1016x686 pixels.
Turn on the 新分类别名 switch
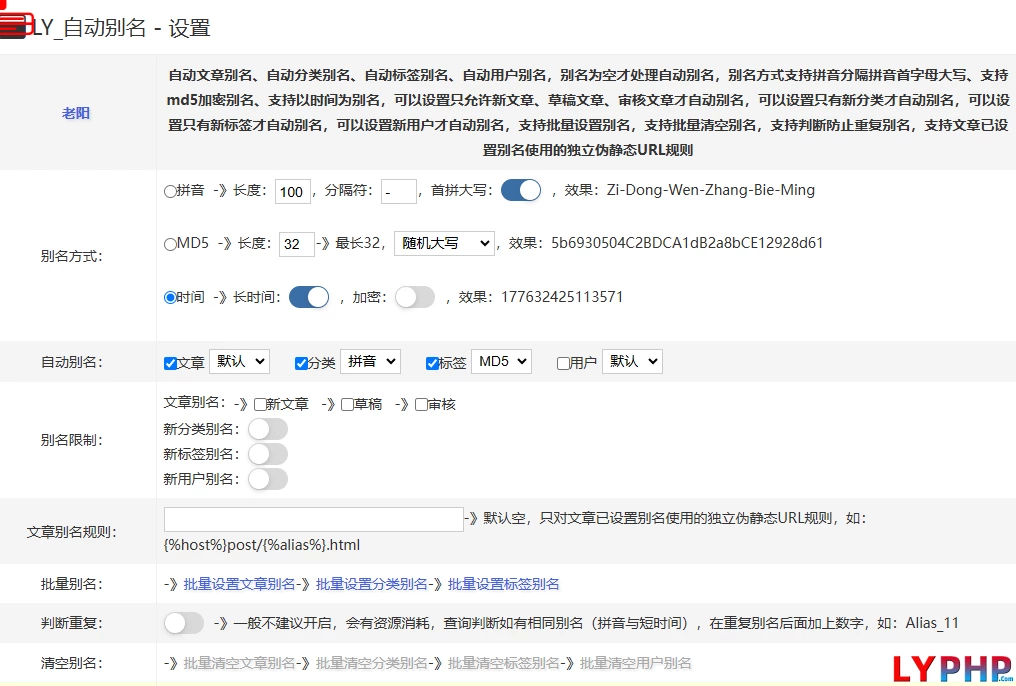pos(267,429)
